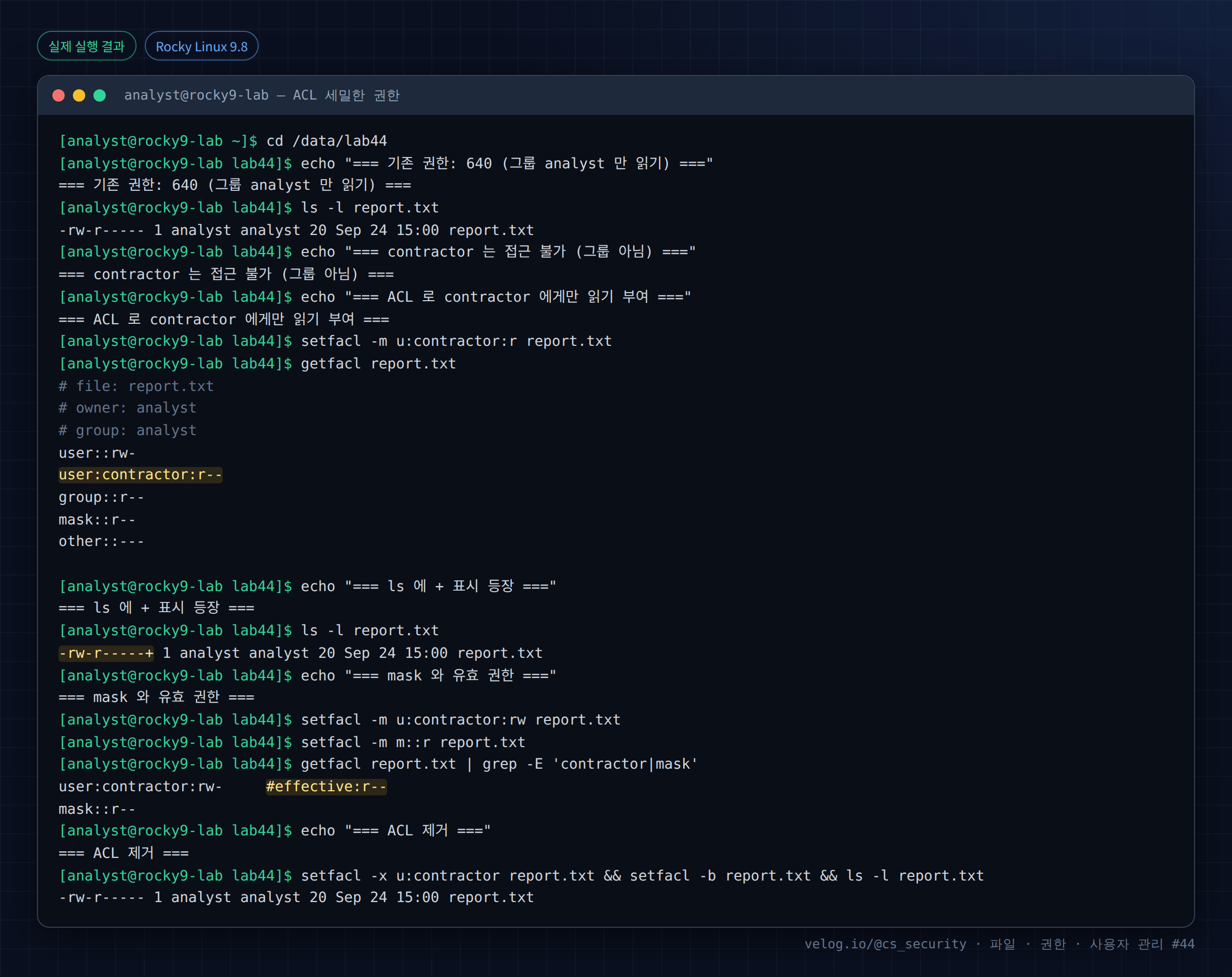Click the '=== mask 와 유효 권한 ===' output line

point(157,697)
